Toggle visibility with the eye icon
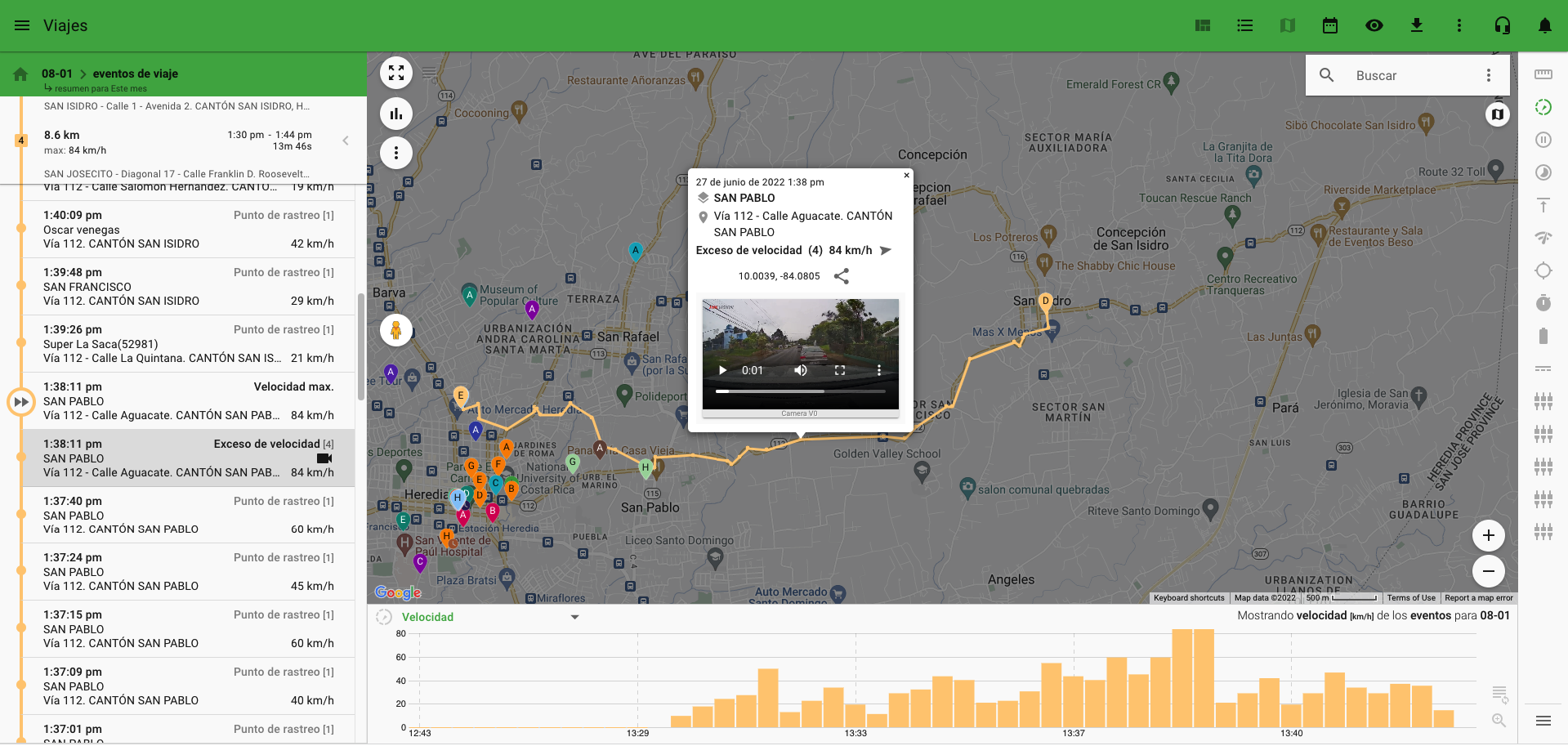This screenshot has height=746, width=1568. pos(1374,25)
